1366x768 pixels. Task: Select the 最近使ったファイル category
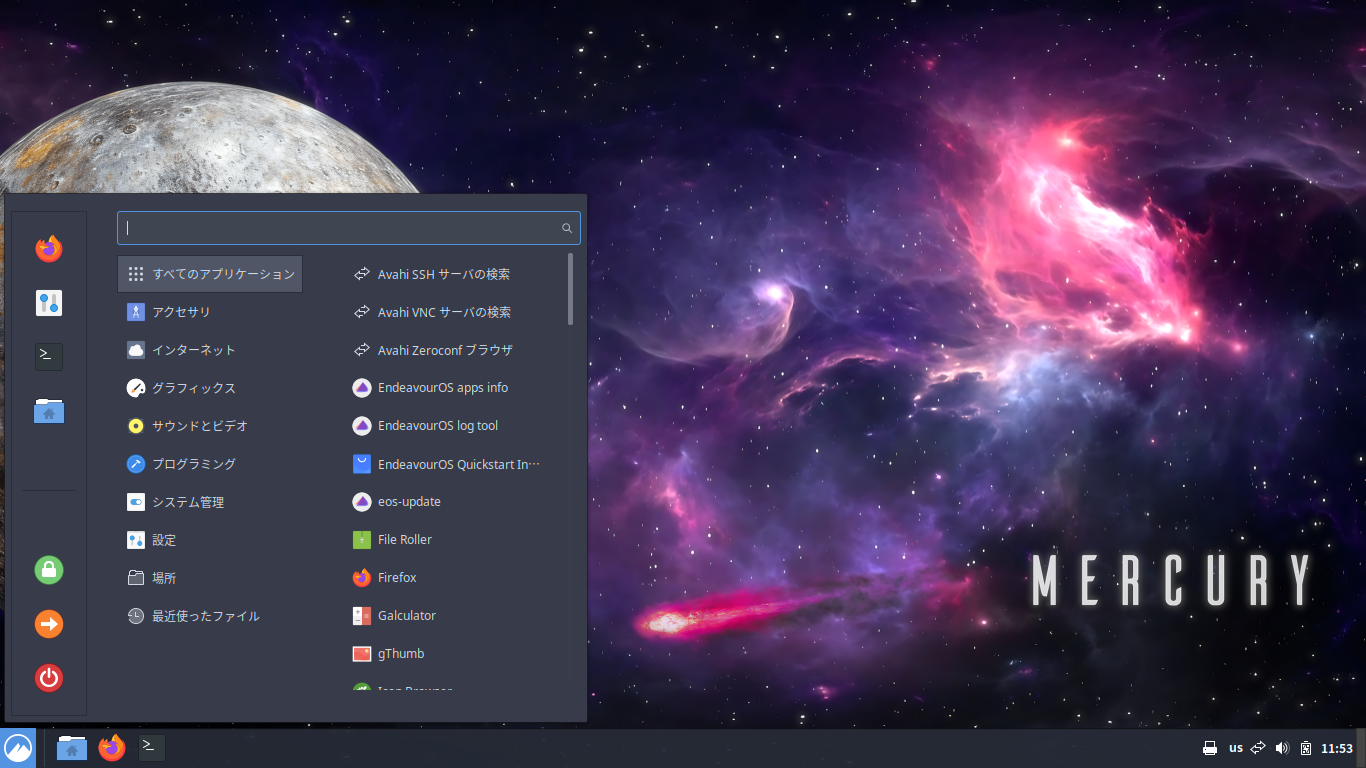click(210, 616)
